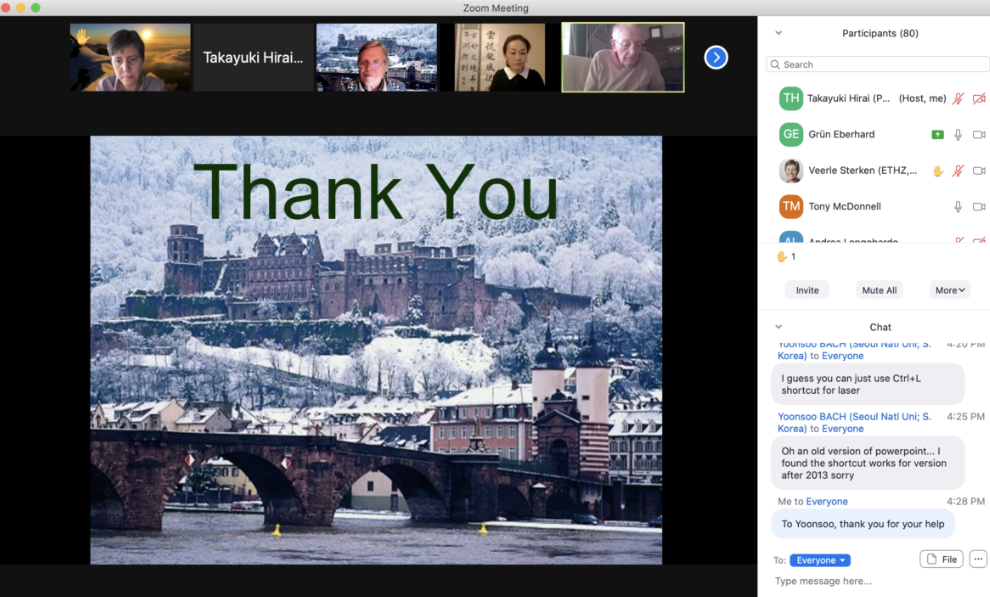Viewport: 990px width, 597px height.
Task: Close the Zoom Meeting window
Action: coord(6,8)
